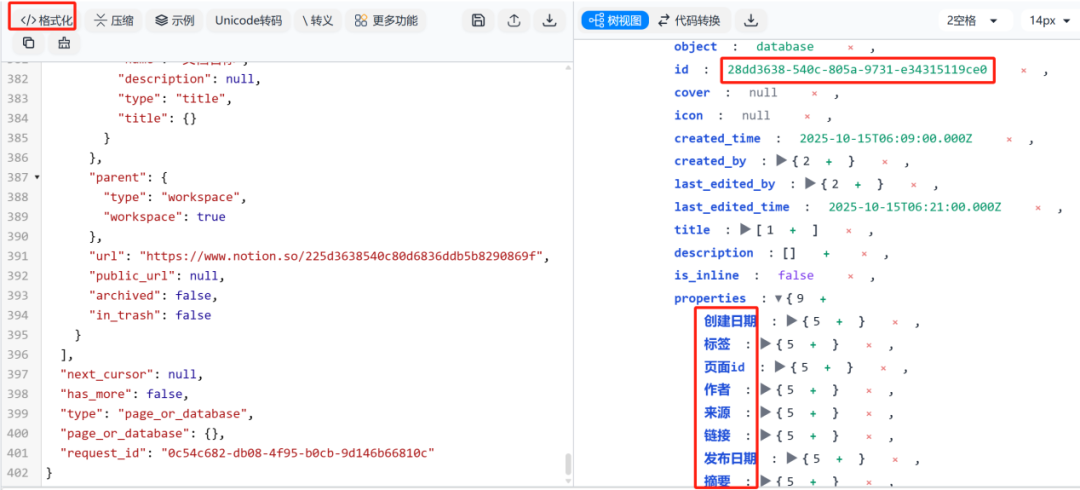
Task: Click the properties key label
Action: 709,298
